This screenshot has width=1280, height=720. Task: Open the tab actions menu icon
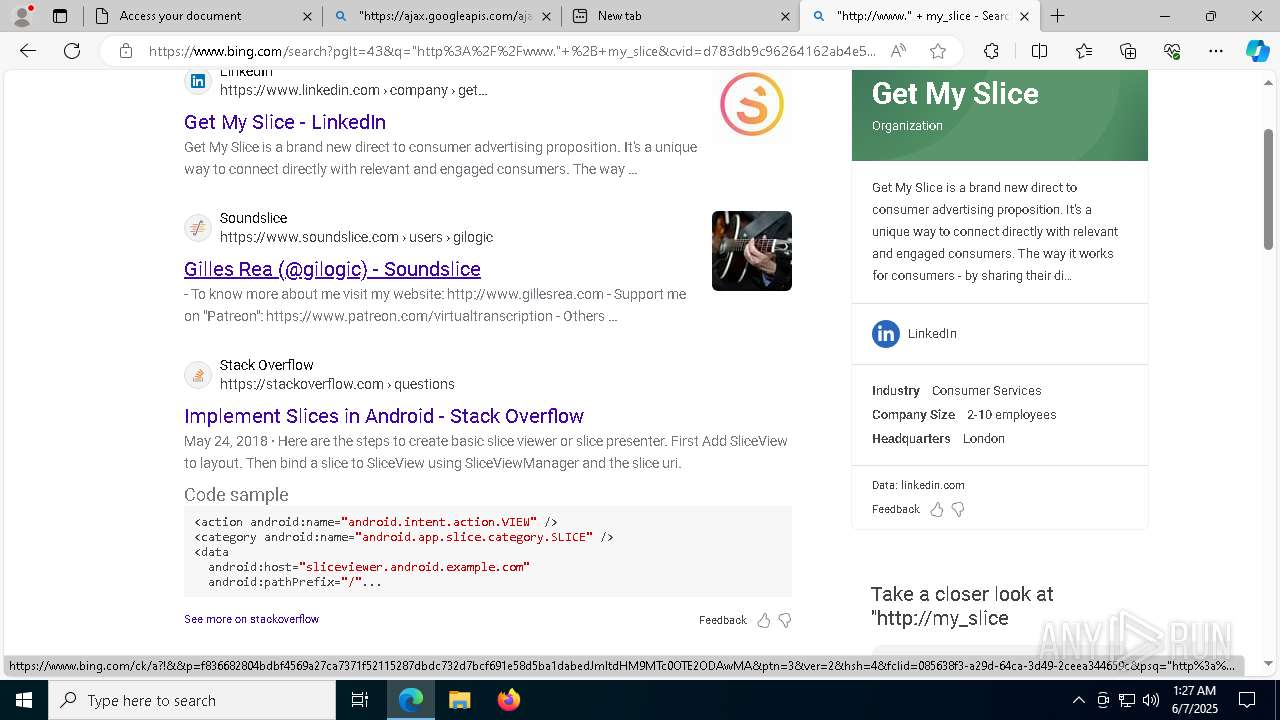60,16
